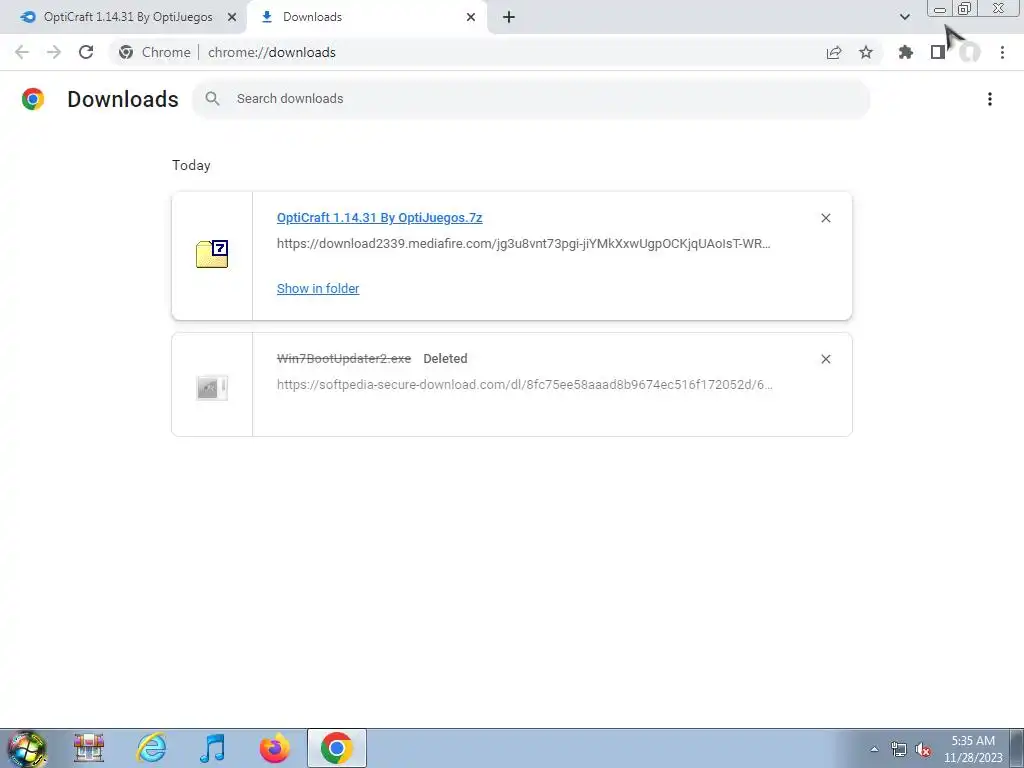The image size is (1024, 768).
Task: Focus the Search downloads field
Action: (x=531, y=99)
